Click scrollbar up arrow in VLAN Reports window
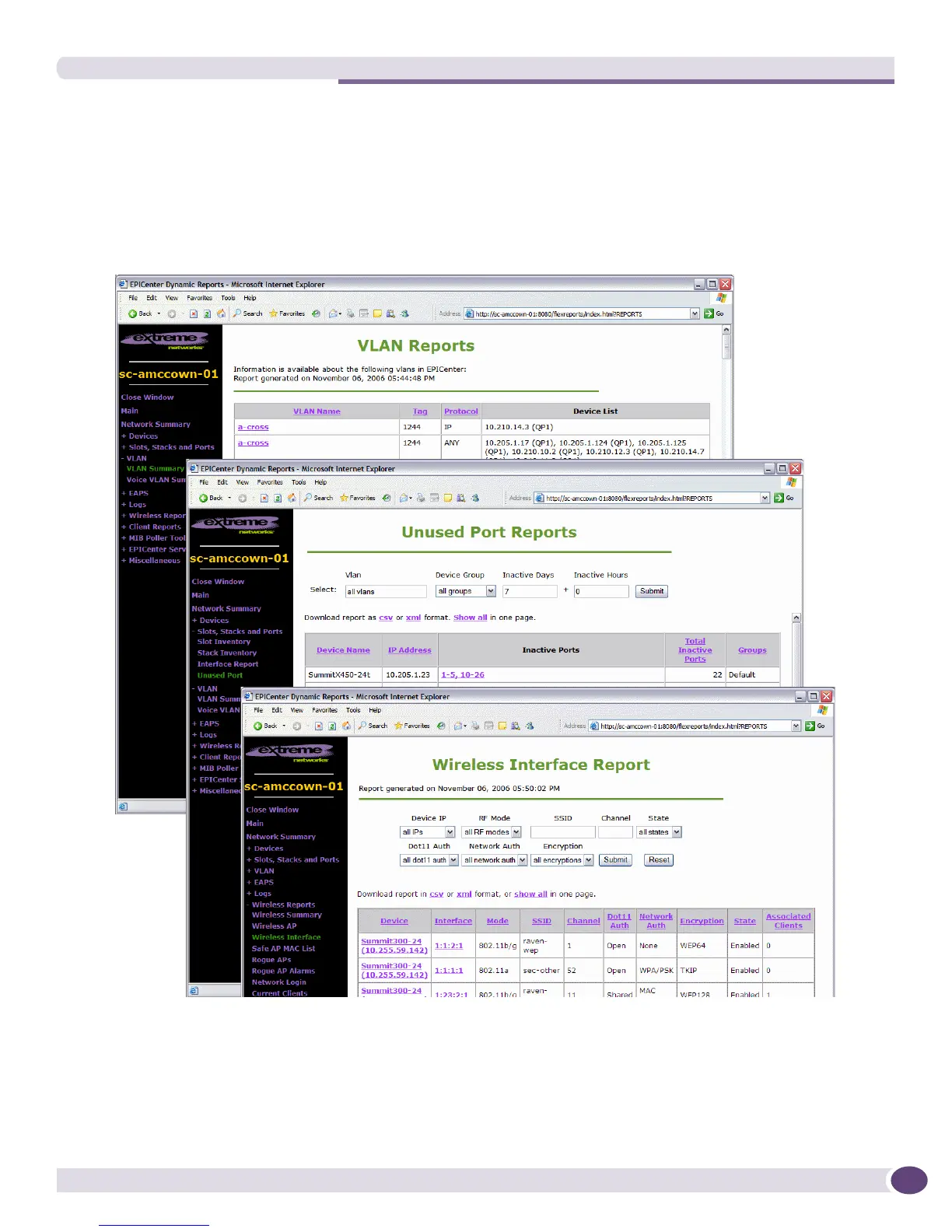 click(726, 330)
